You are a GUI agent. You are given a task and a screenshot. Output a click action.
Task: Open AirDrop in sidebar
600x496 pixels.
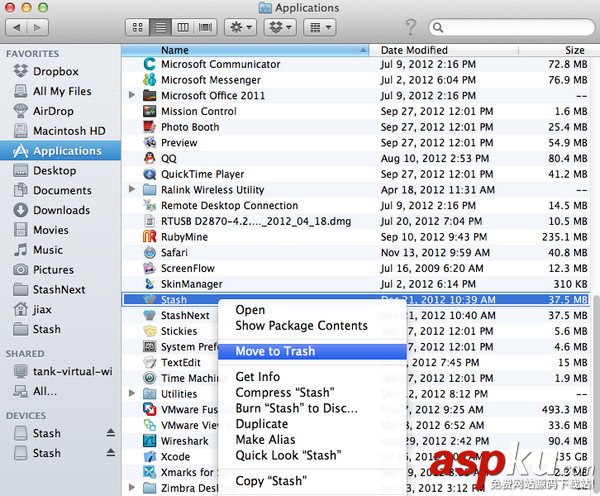point(60,111)
